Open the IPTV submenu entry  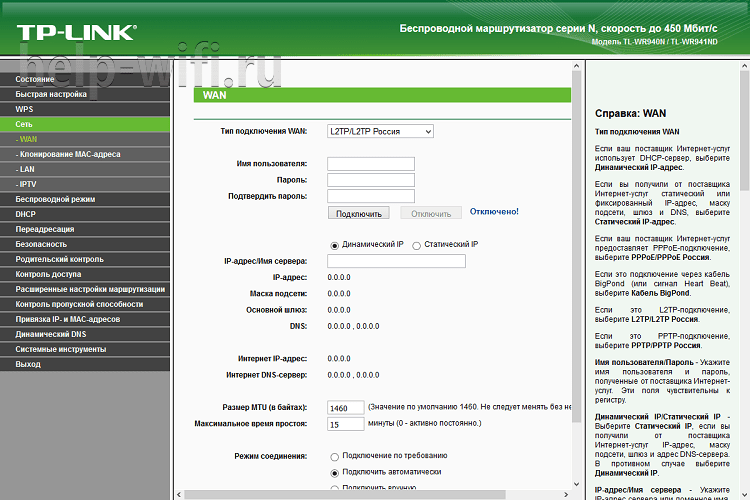85,184
